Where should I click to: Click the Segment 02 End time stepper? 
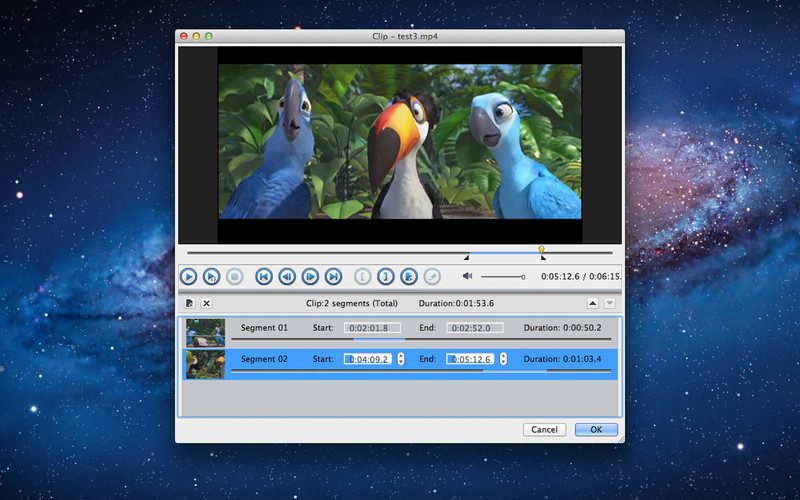pyautogui.click(x=504, y=359)
